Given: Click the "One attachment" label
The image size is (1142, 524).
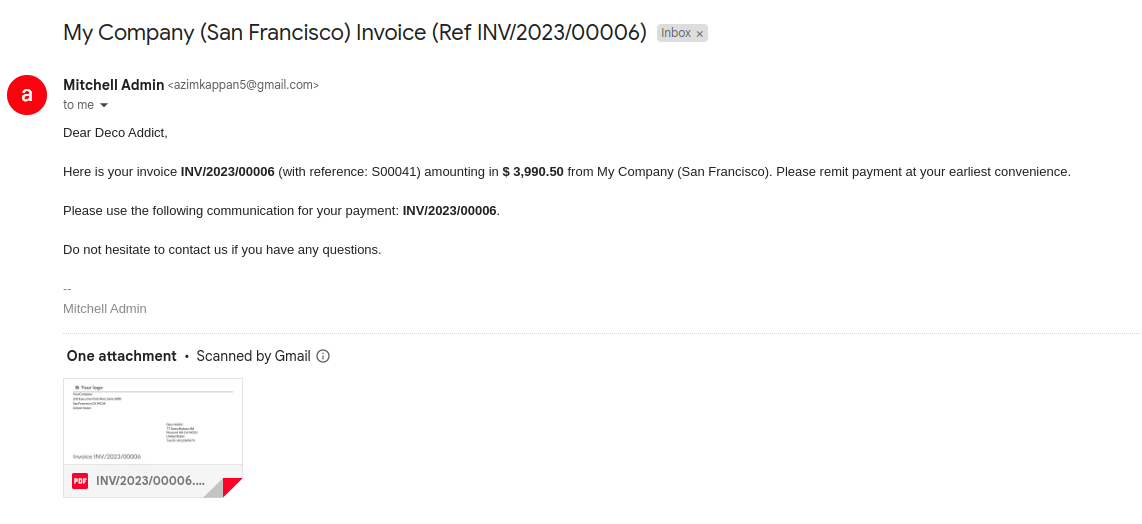Looking at the screenshot, I should [x=121, y=356].
